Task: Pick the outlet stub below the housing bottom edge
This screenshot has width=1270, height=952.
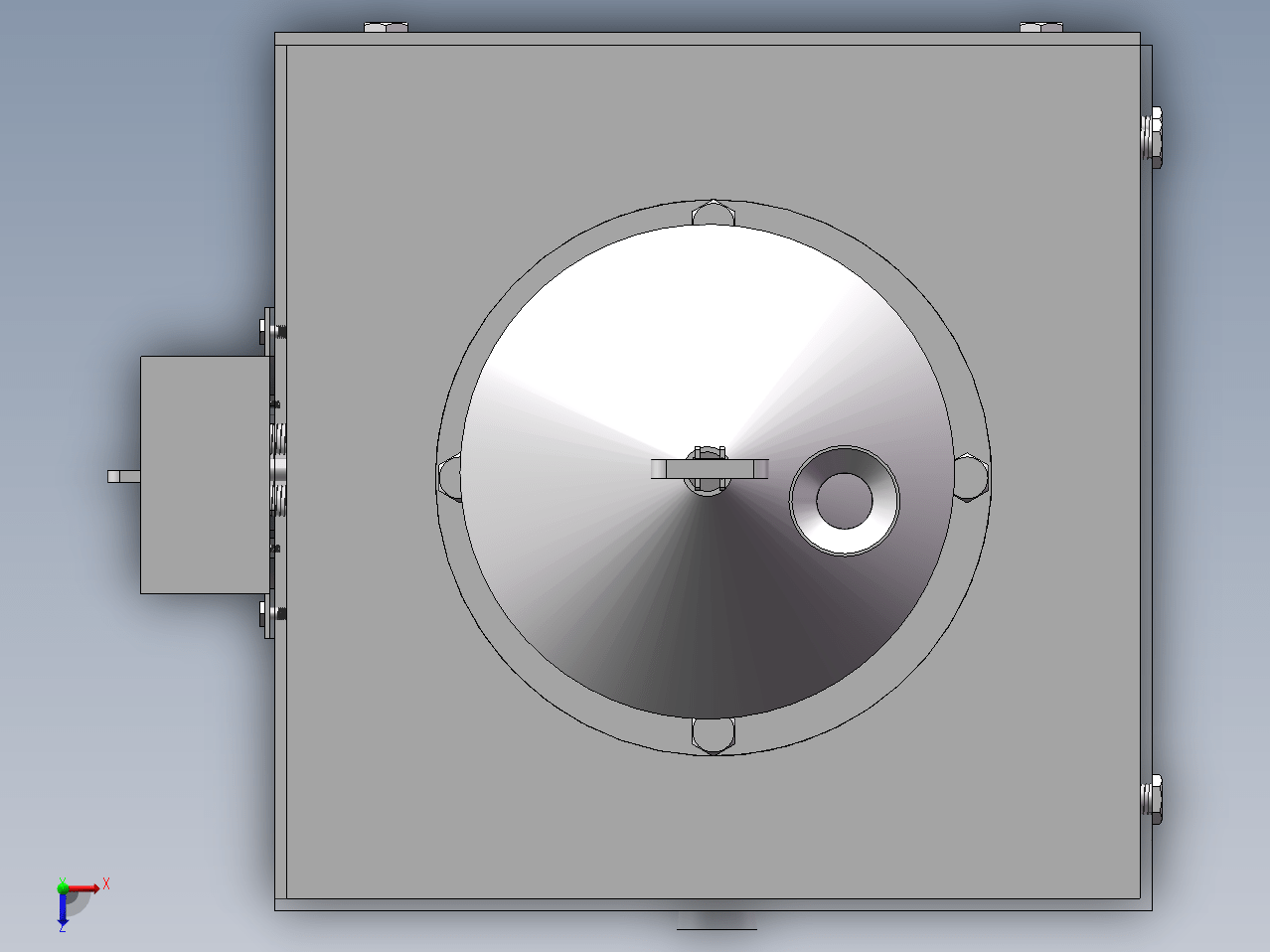Action: click(715, 920)
